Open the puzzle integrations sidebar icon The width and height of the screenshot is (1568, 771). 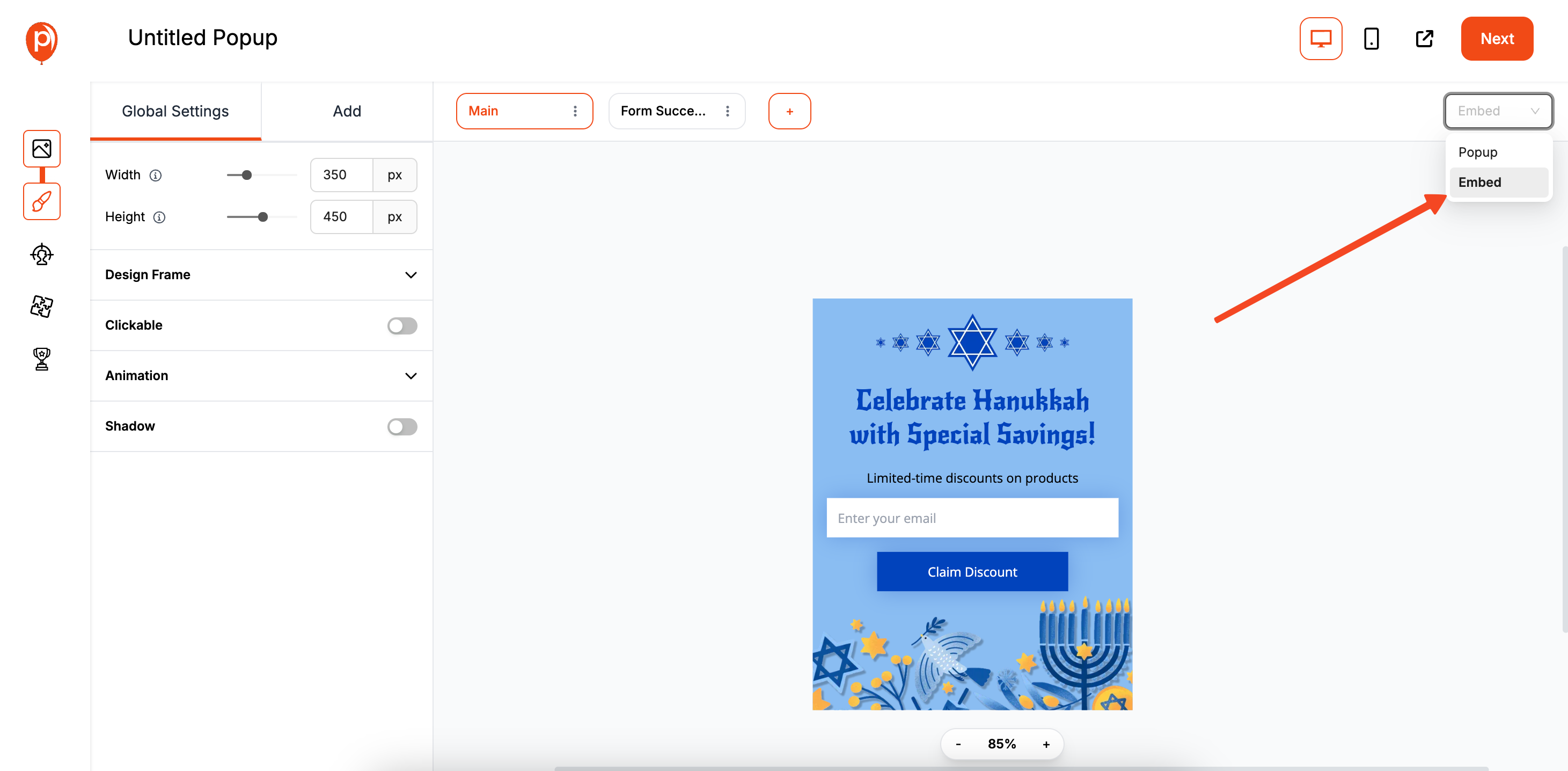coord(41,307)
